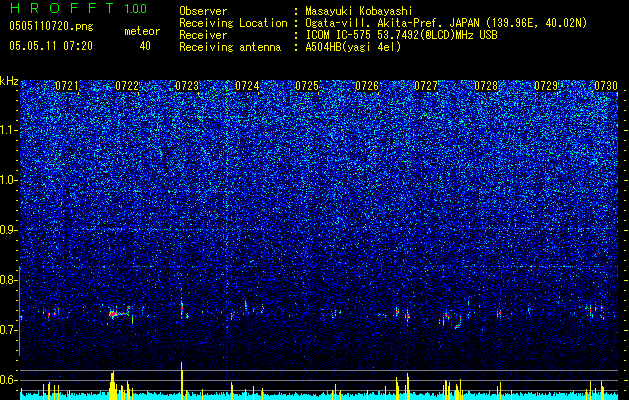Viewport: 629px width, 400px height.
Task: Click the meteor count value 40
Action: (x=145, y=46)
